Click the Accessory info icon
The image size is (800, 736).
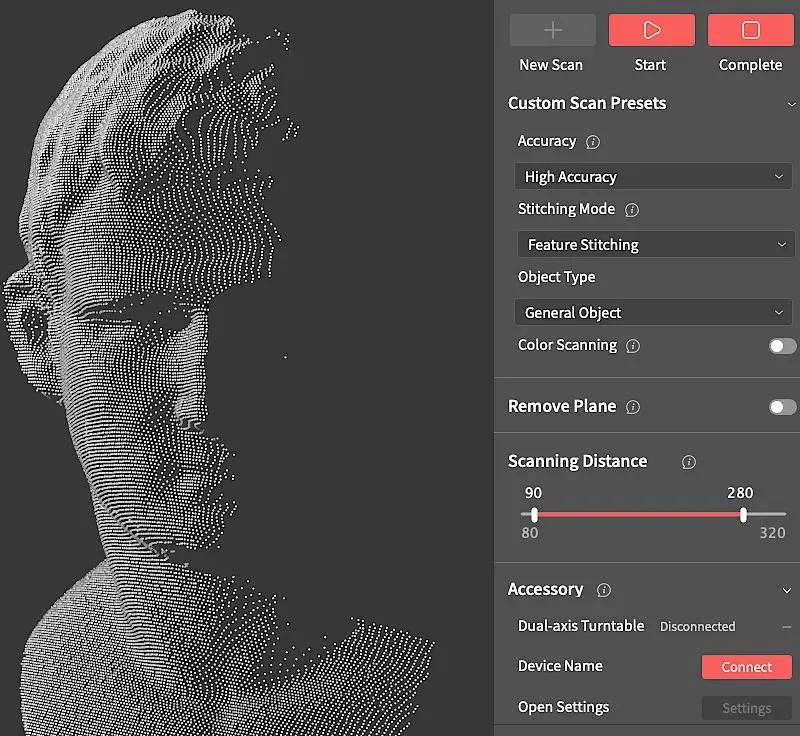(604, 590)
